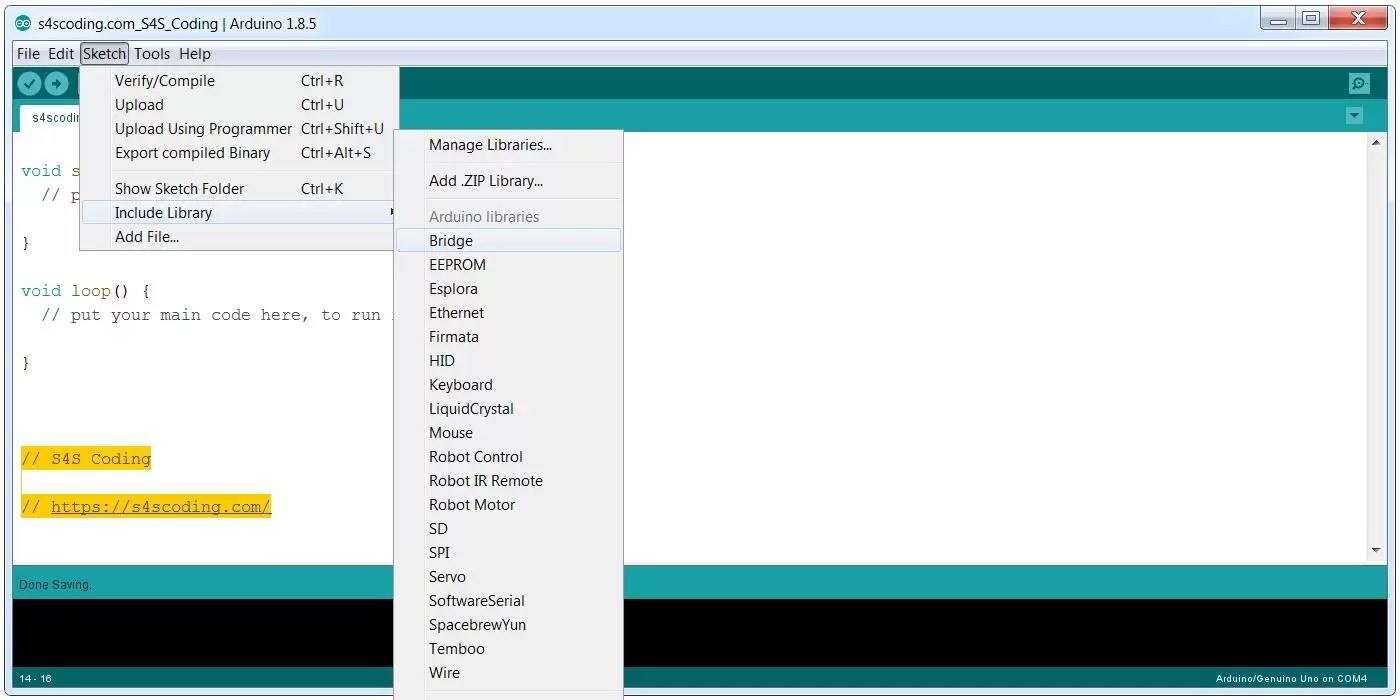The image size is (1400, 700).
Task: Switch to the s4scoding sketch tab
Action: (55, 117)
